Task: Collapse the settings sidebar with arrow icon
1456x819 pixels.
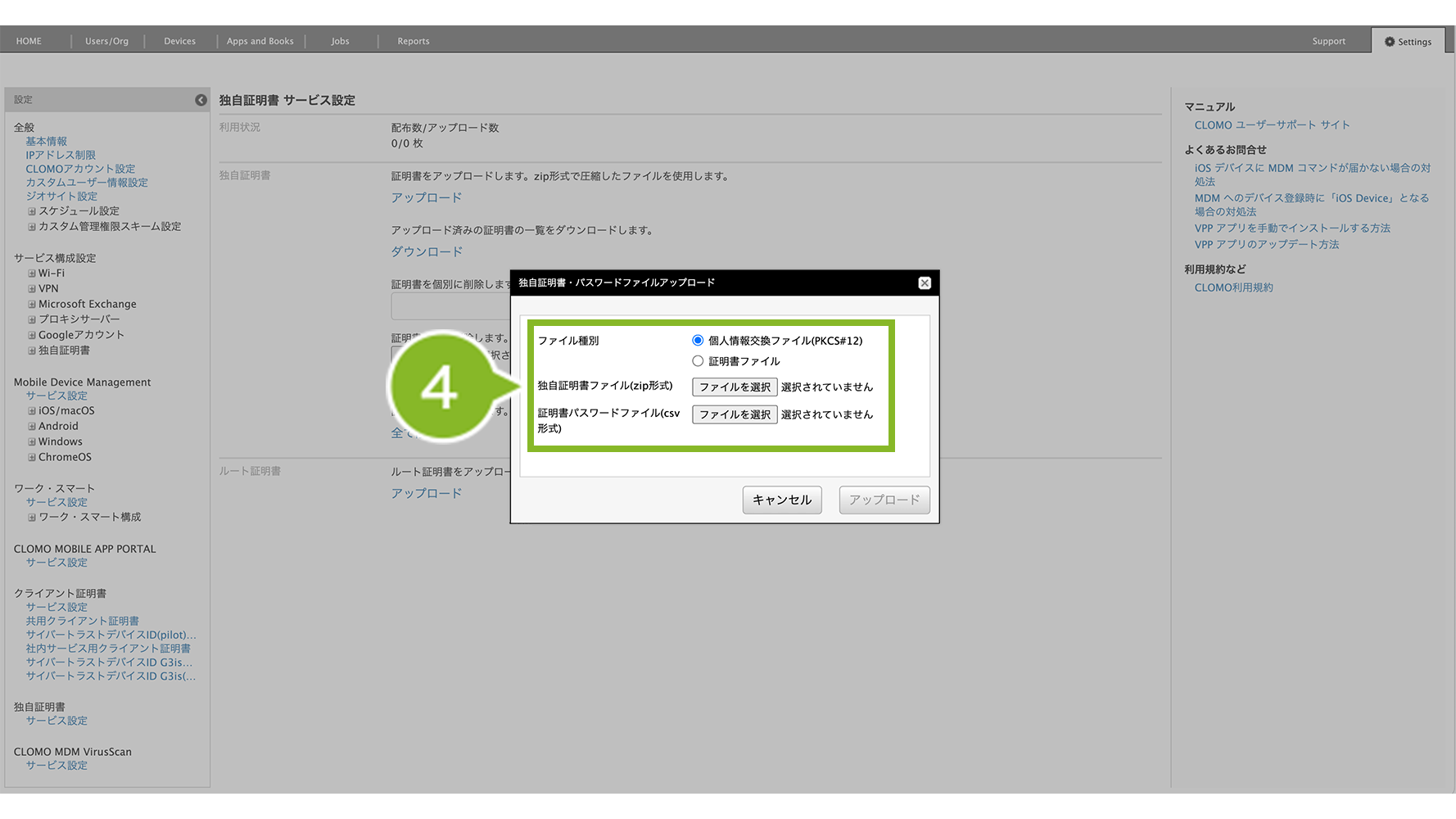Action: (201, 100)
